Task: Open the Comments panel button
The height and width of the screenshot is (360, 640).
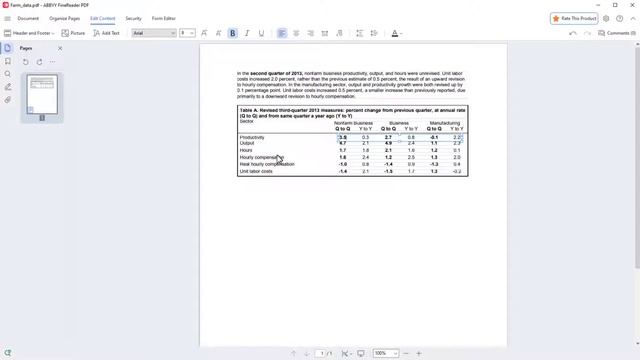Action: click(x=617, y=33)
